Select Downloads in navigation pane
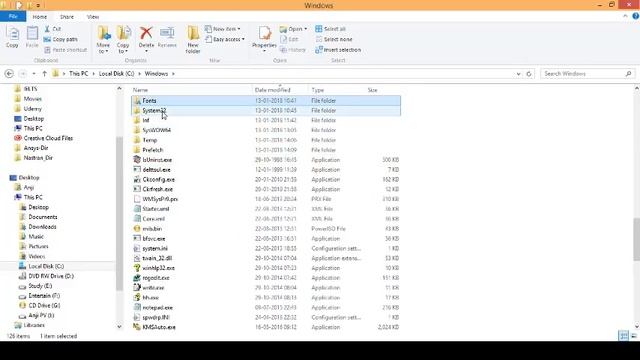Viewport: 640px width, 360px height. point(38,227)
